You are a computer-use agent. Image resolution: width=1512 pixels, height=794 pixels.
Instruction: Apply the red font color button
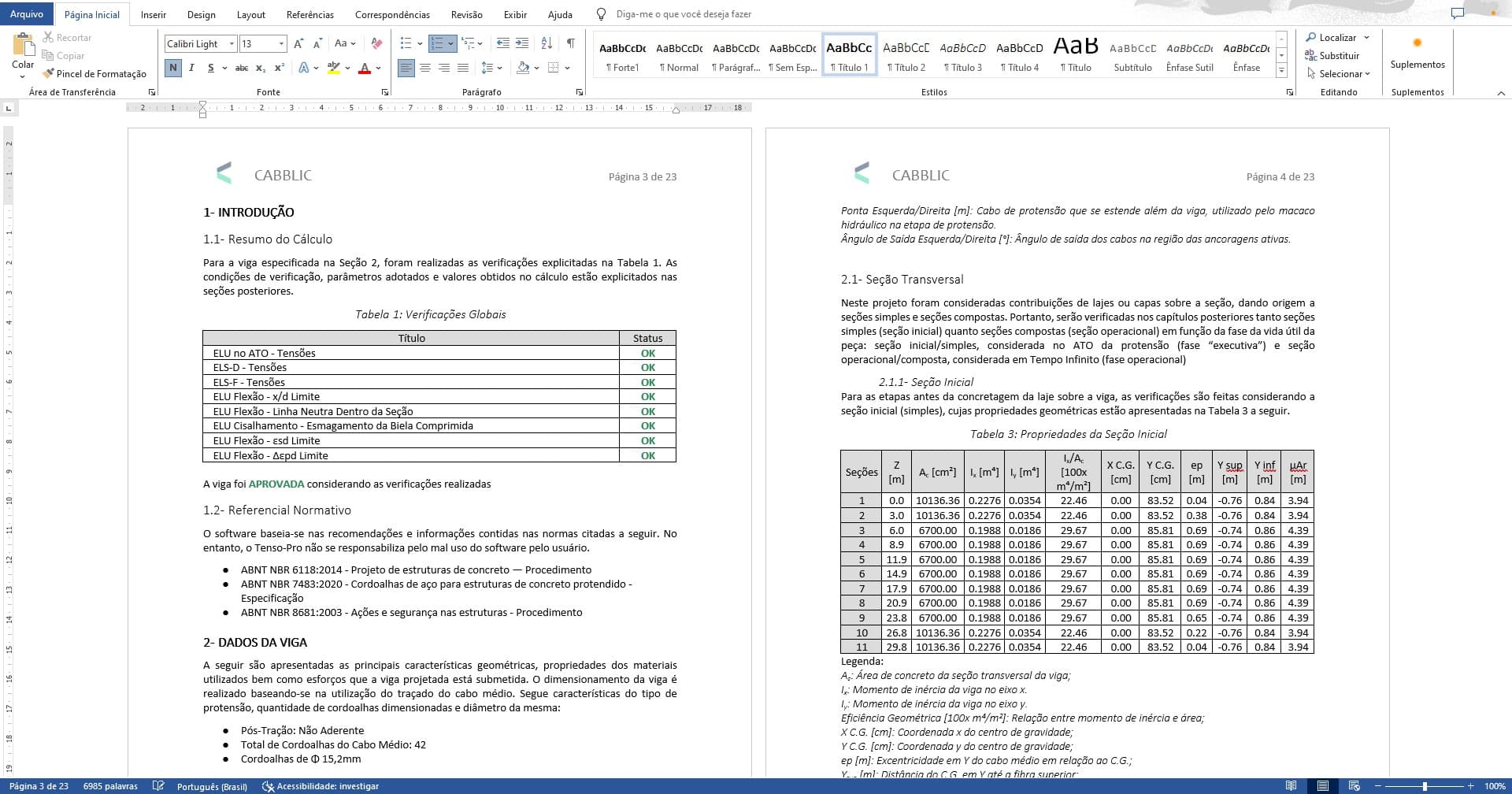pos(364,69)
